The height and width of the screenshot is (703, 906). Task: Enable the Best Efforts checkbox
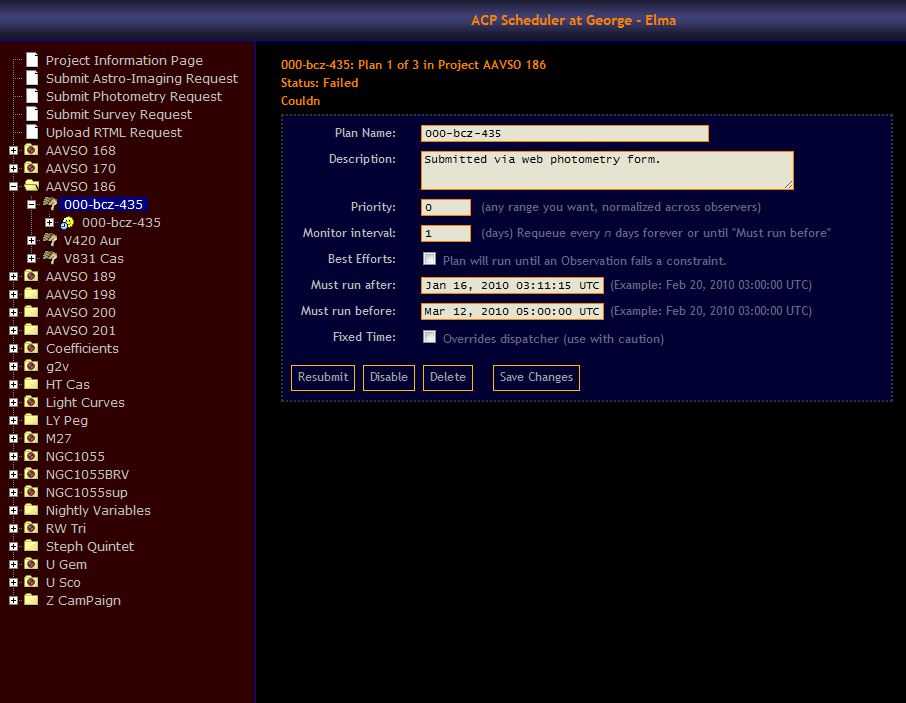pyautogui.click(x=429, y=259)
